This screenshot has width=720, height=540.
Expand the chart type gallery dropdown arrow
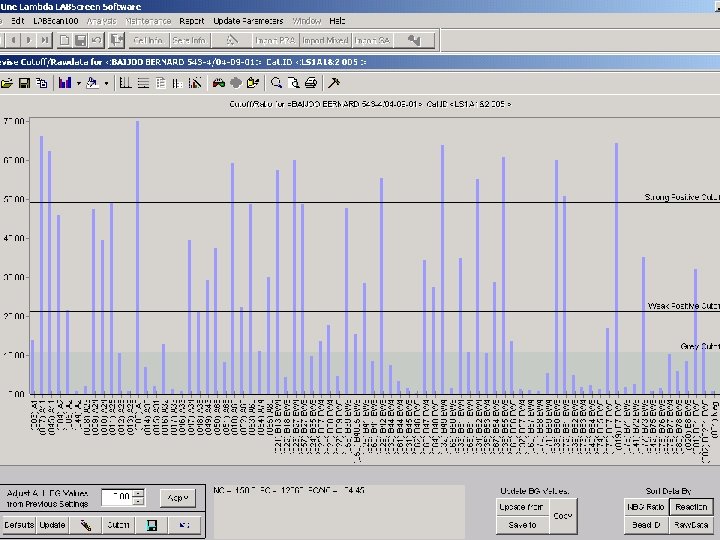pos(77,83)
